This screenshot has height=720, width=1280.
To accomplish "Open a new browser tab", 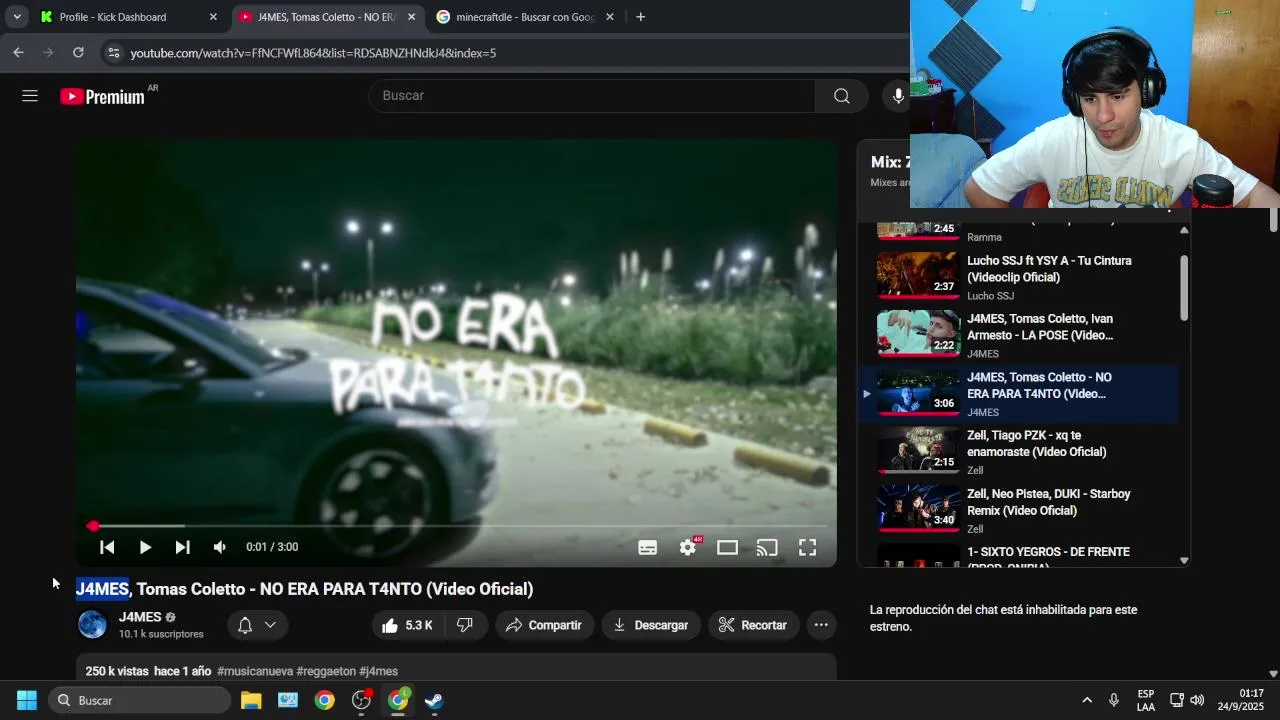I will (x=640, y=17).
